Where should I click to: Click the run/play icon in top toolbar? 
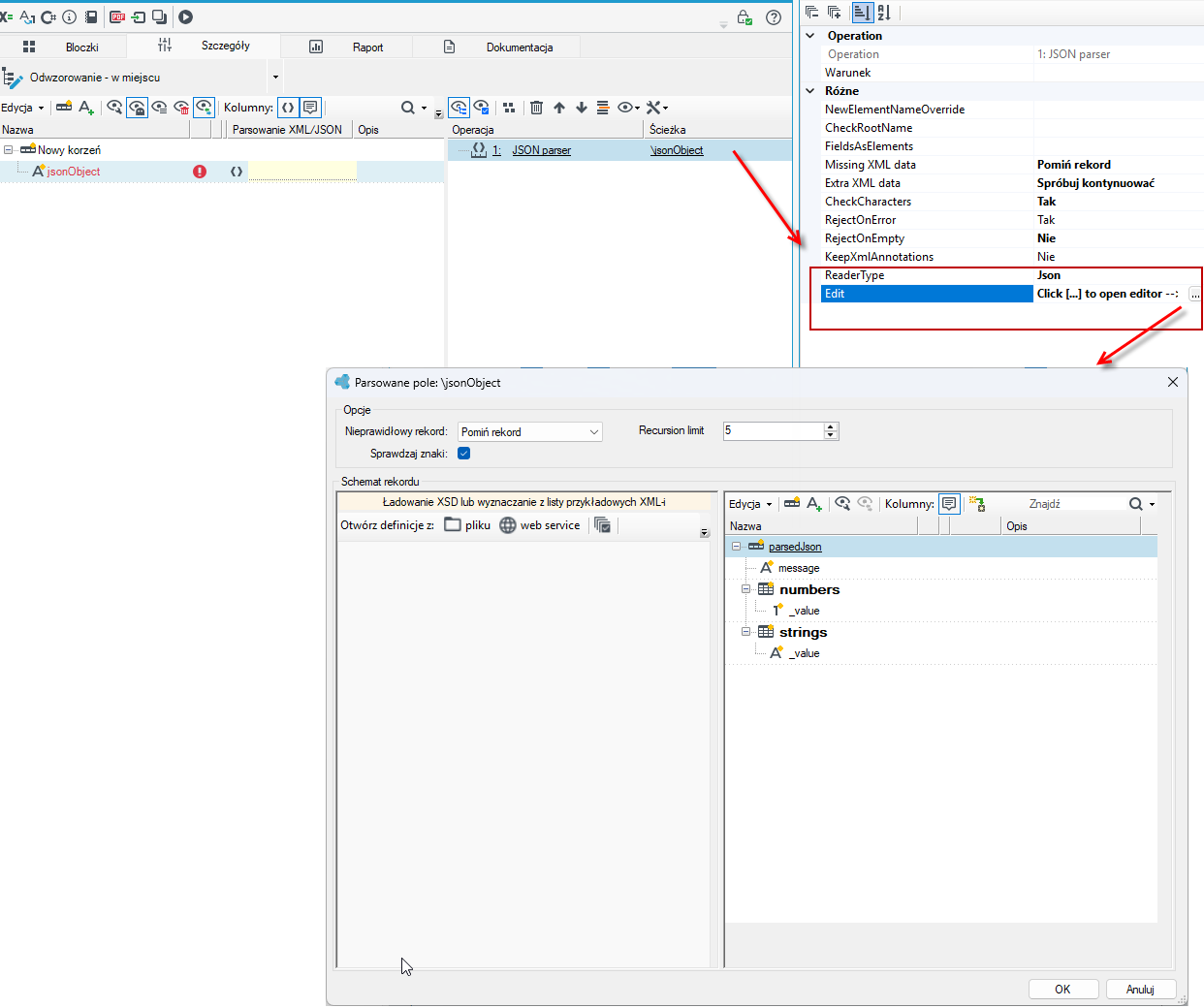tap(185, 16)
